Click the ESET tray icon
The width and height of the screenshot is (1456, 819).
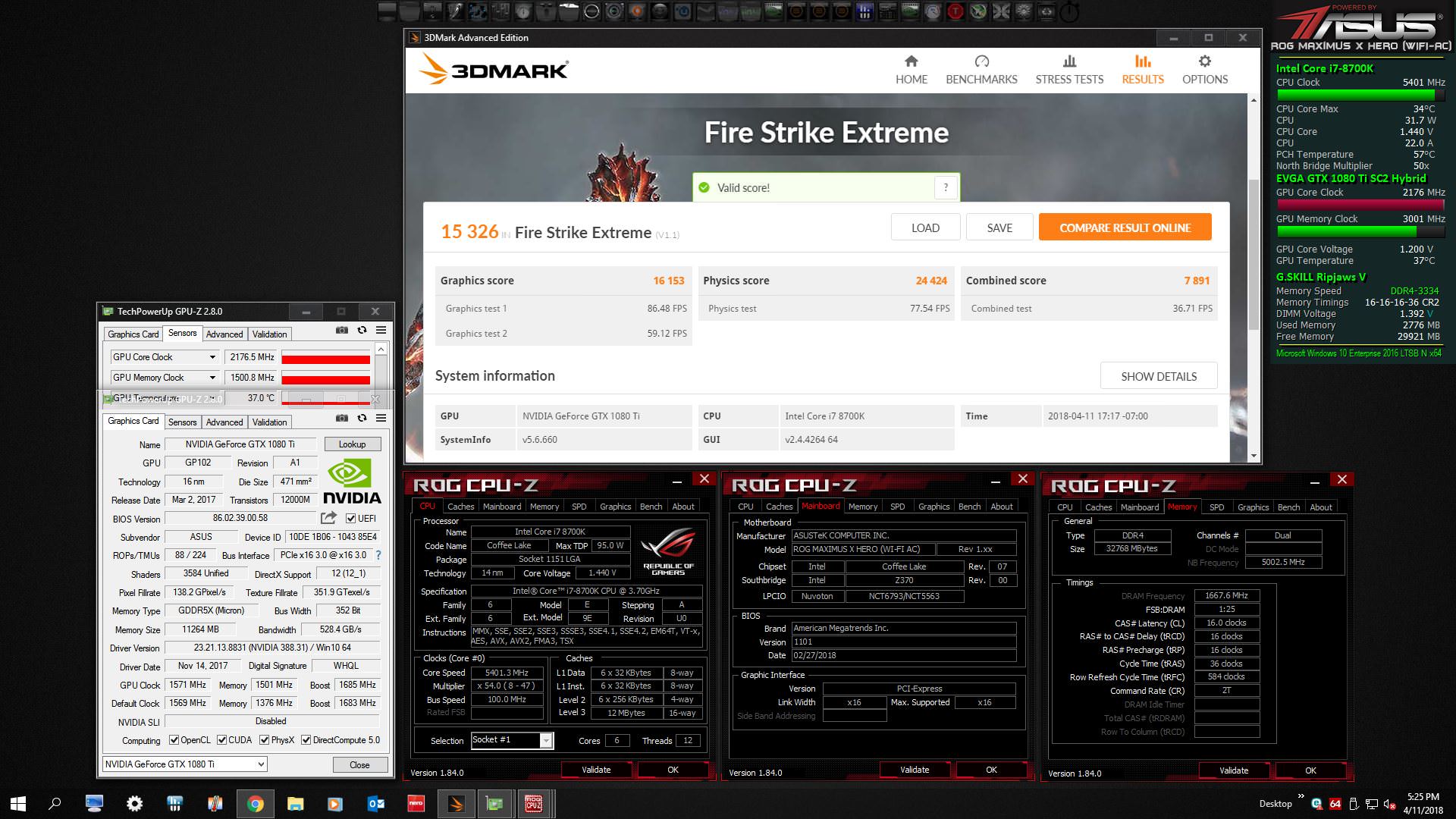tap(1316, 804)
